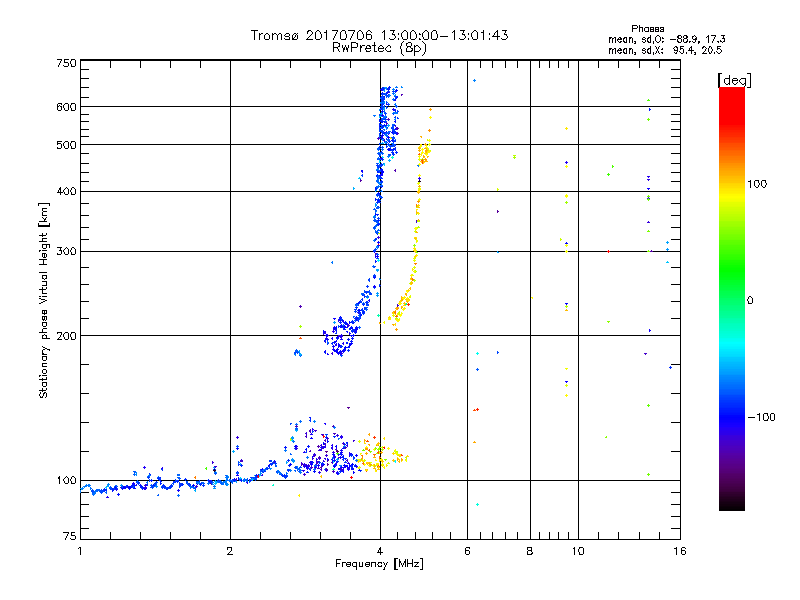Click the colorbar tick label '-100'
800x600 pixels.
tap(761, 417)
